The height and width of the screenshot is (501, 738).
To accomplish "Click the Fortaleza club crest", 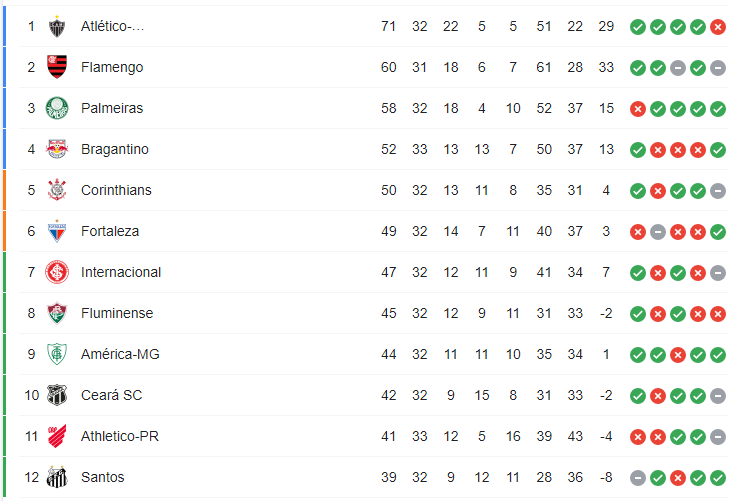I will [57, 231].
